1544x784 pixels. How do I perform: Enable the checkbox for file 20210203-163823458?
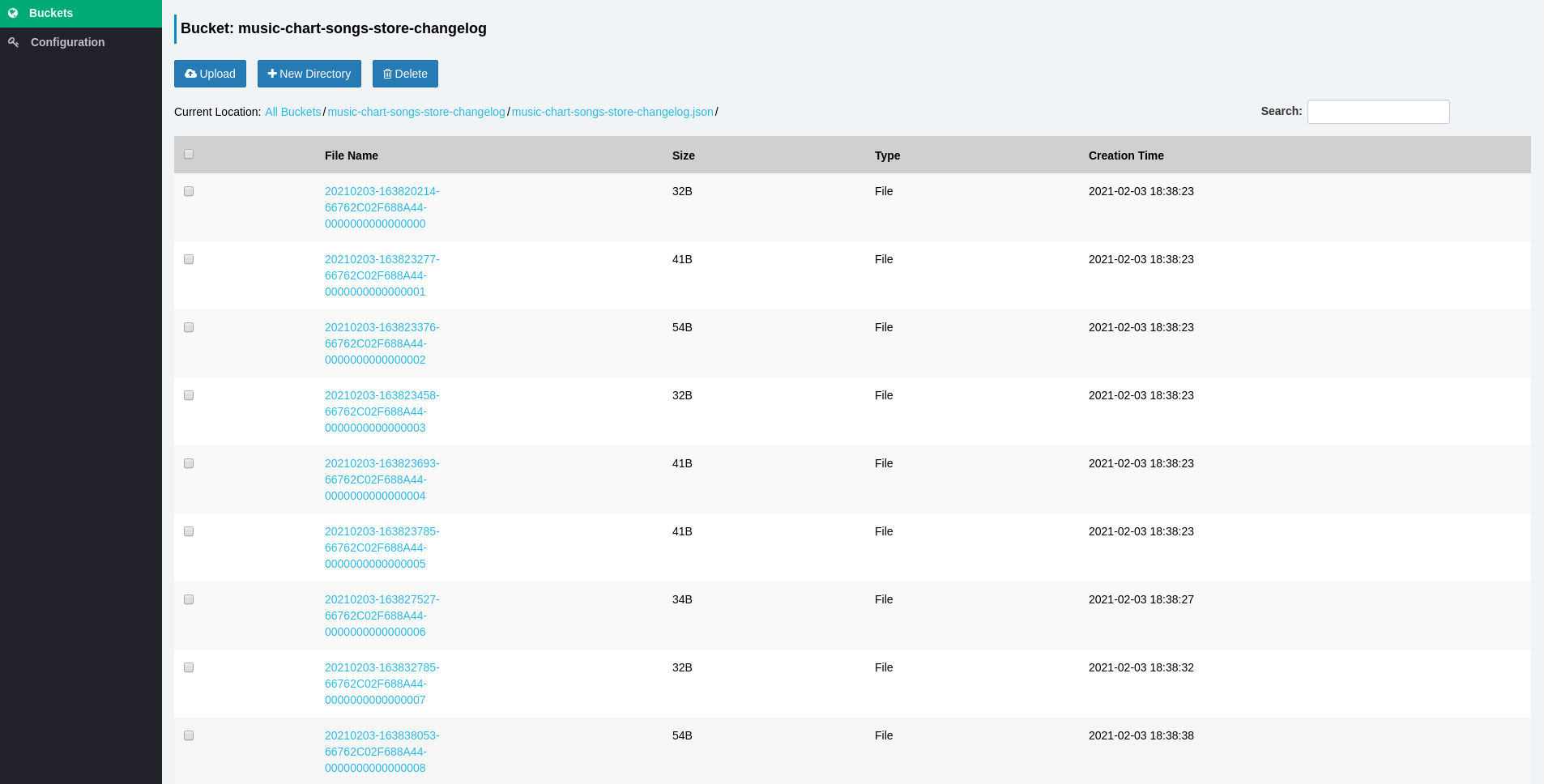[x=189, y=395]
